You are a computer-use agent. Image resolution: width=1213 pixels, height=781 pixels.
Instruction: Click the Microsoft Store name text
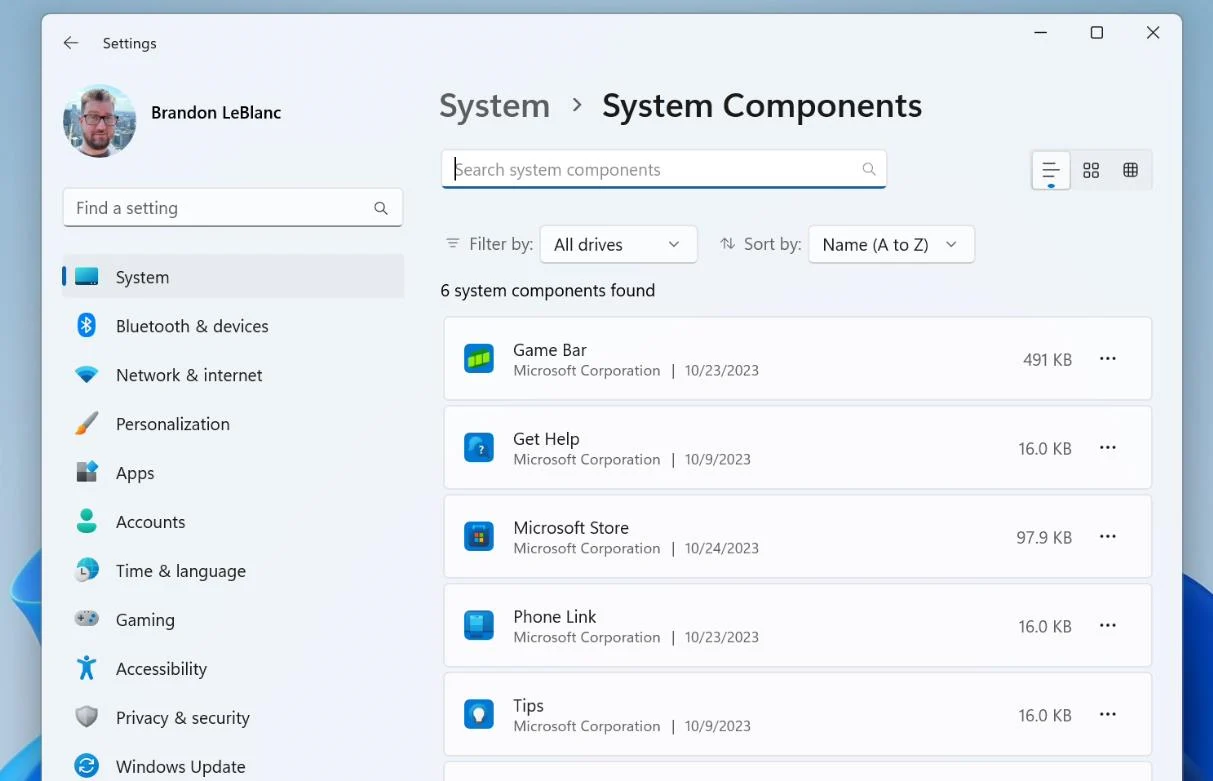571,528
